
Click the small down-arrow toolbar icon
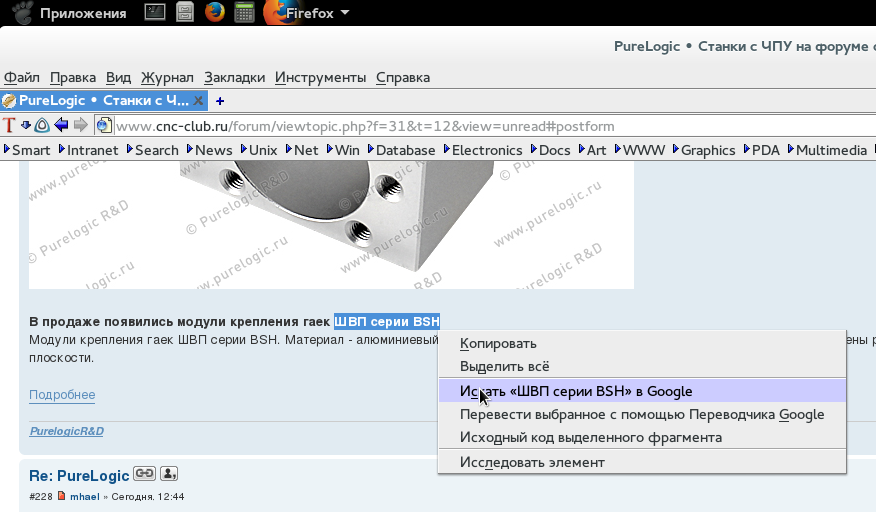click(26, 125)
